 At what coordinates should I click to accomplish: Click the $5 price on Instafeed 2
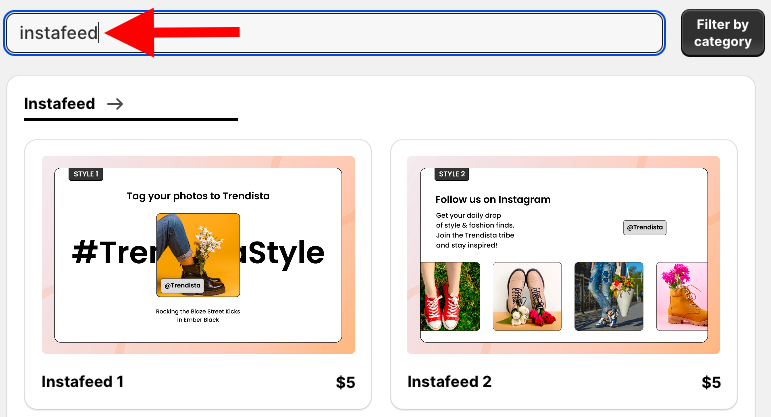pyautogui.click(x=711, y=382)
